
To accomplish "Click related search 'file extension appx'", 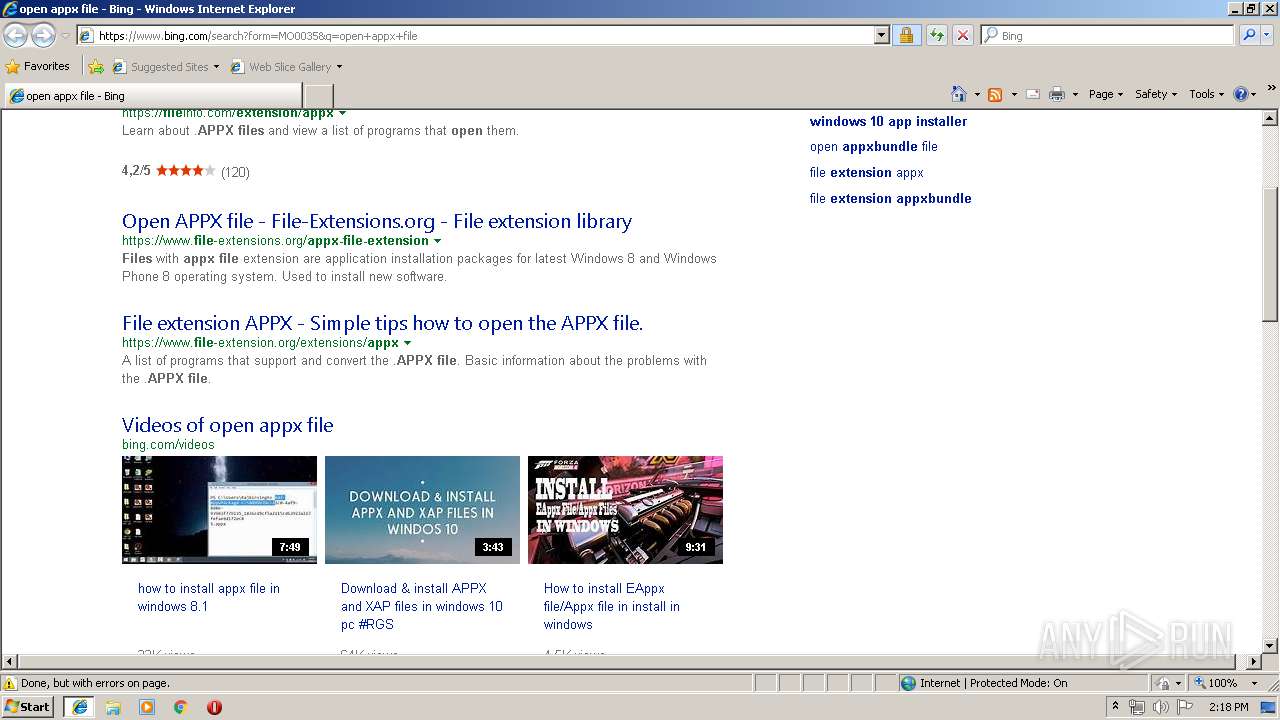I will tap(867, 173).
